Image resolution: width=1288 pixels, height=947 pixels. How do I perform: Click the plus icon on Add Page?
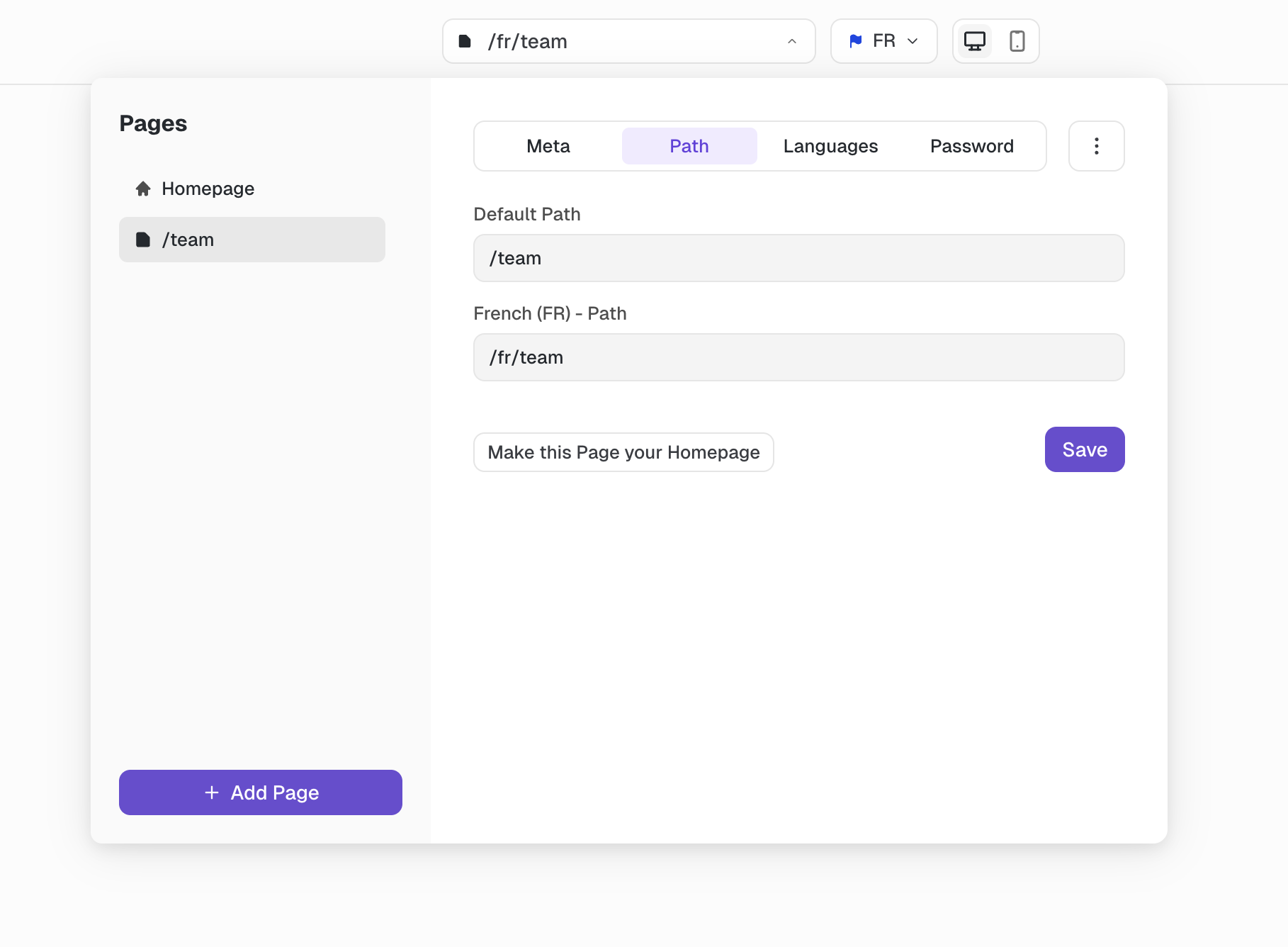211,792
